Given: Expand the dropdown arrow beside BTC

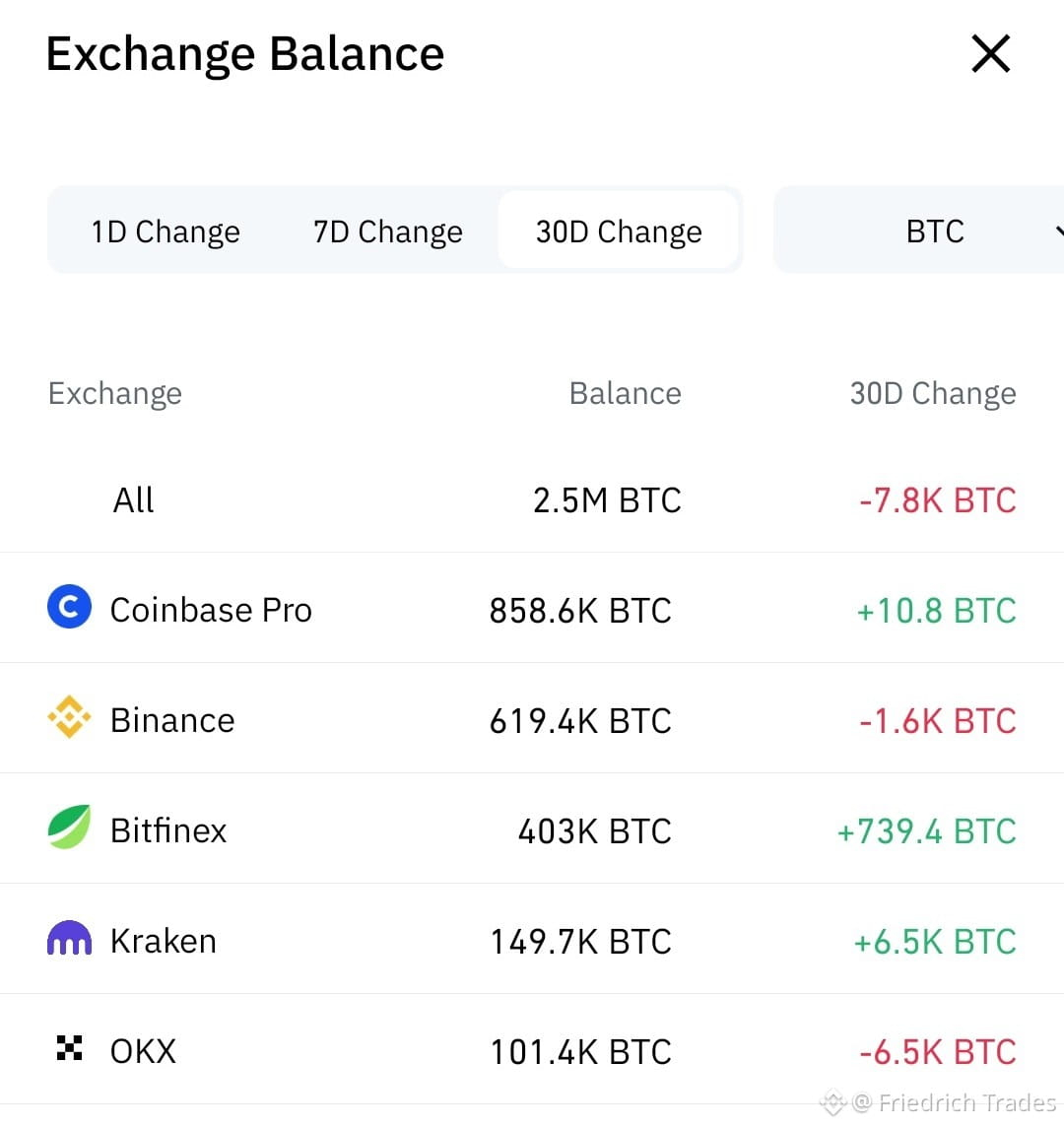Looking at the screenshot, I should 1059,232.
